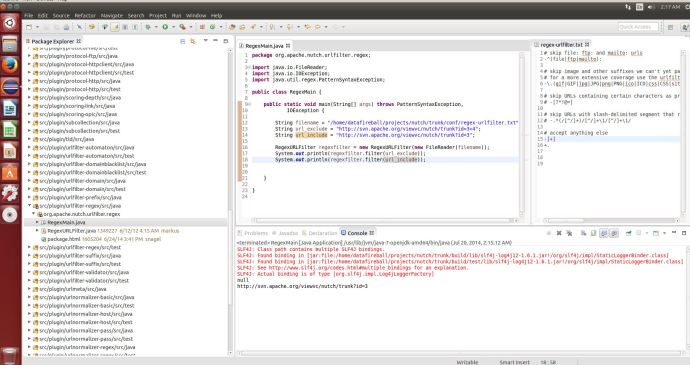Expand src/plugin/urlmeta/src/java in the tree
Image resolution: width=690 pixels, height=365 pixels.
point(29,289)
